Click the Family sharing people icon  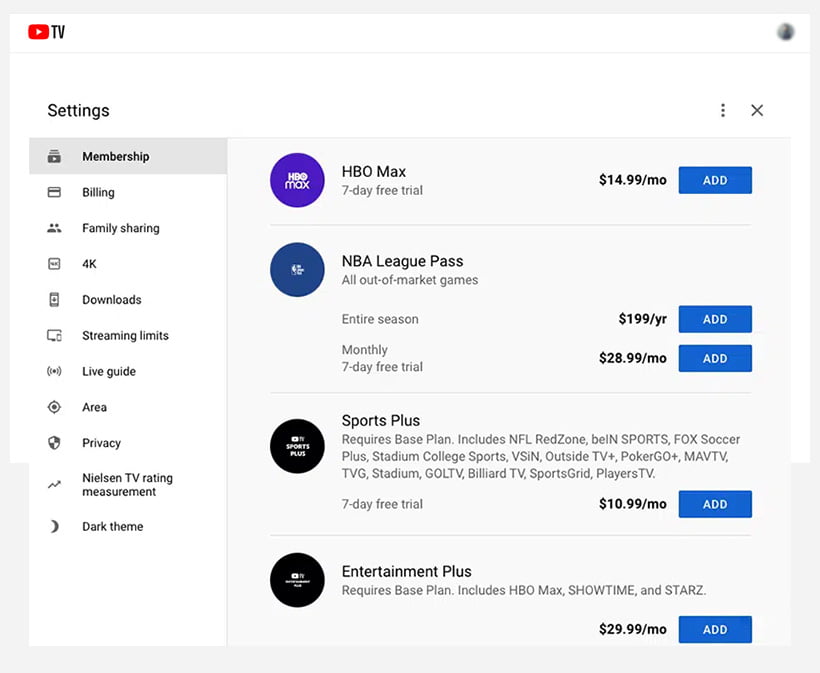pyautogui.click(x=57, y=228)
